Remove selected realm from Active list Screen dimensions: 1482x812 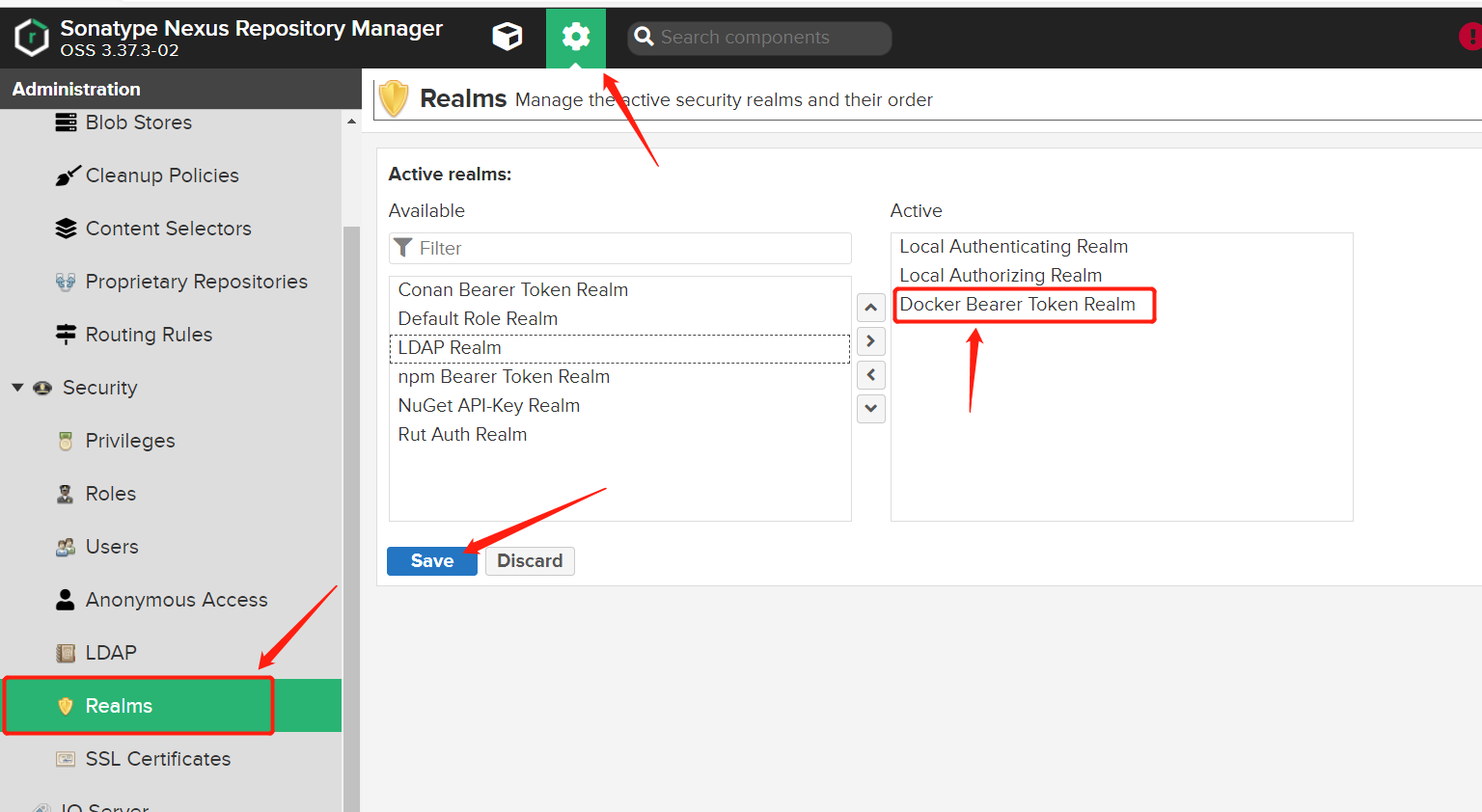[x=871, y=375]
